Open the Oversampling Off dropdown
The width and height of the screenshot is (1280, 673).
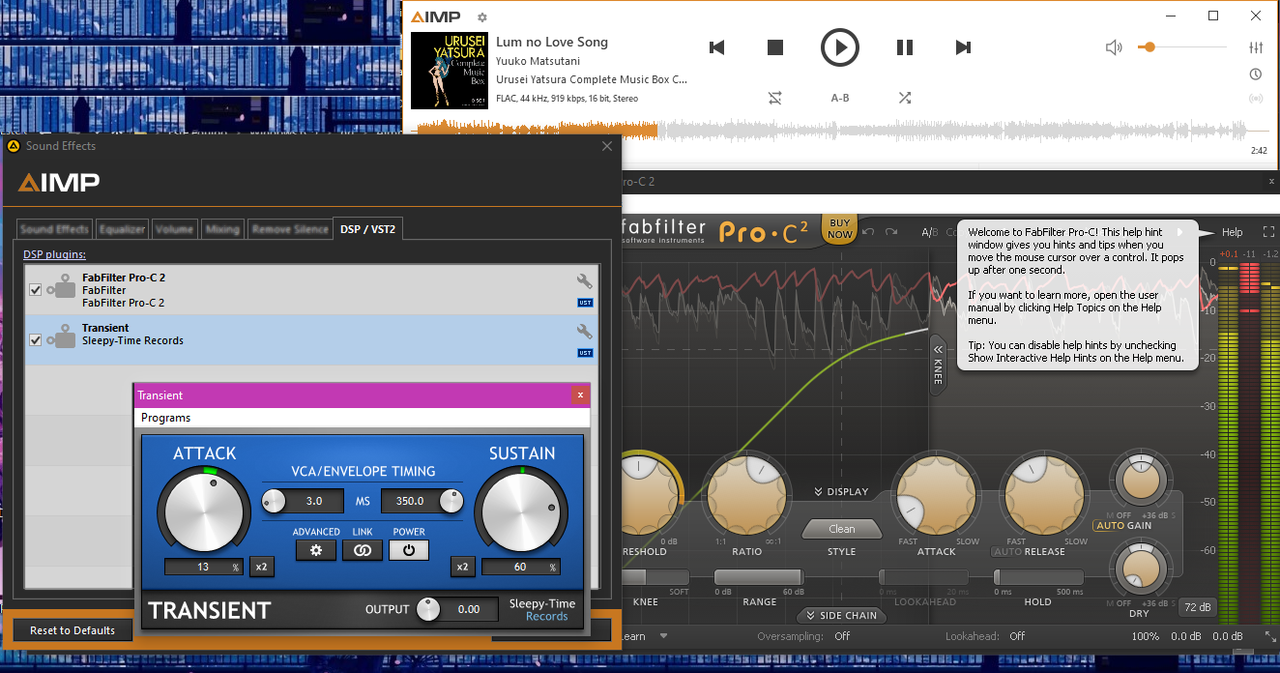click(843, 636)
